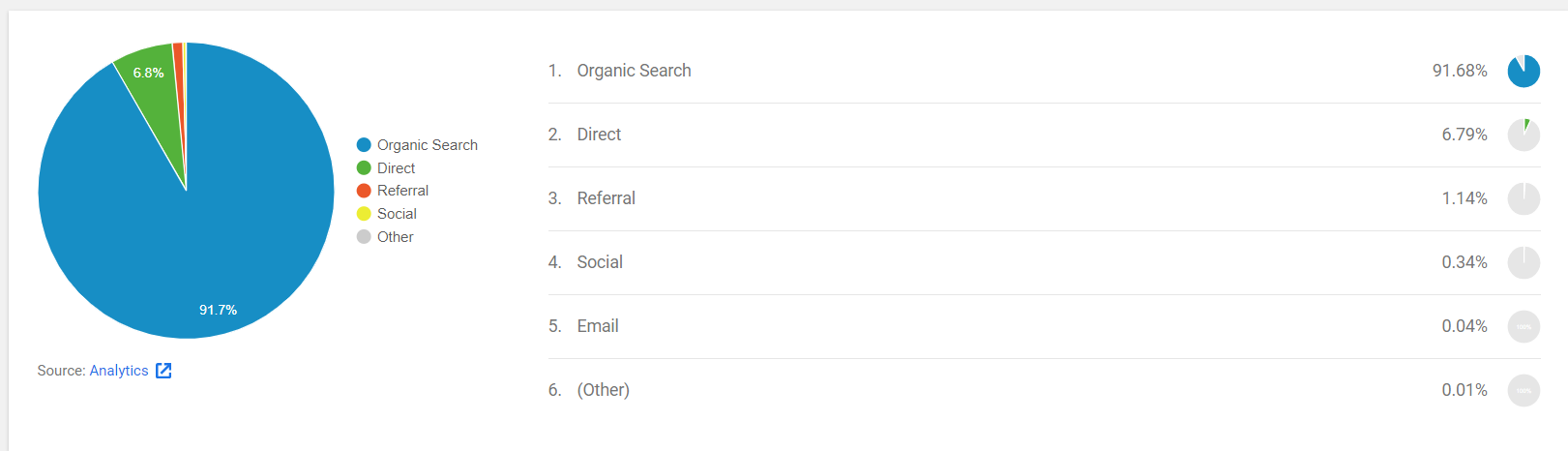1568x451 pixels.
Task: Click the Social row mini pie icon
Action: [x=1524, y=262]
